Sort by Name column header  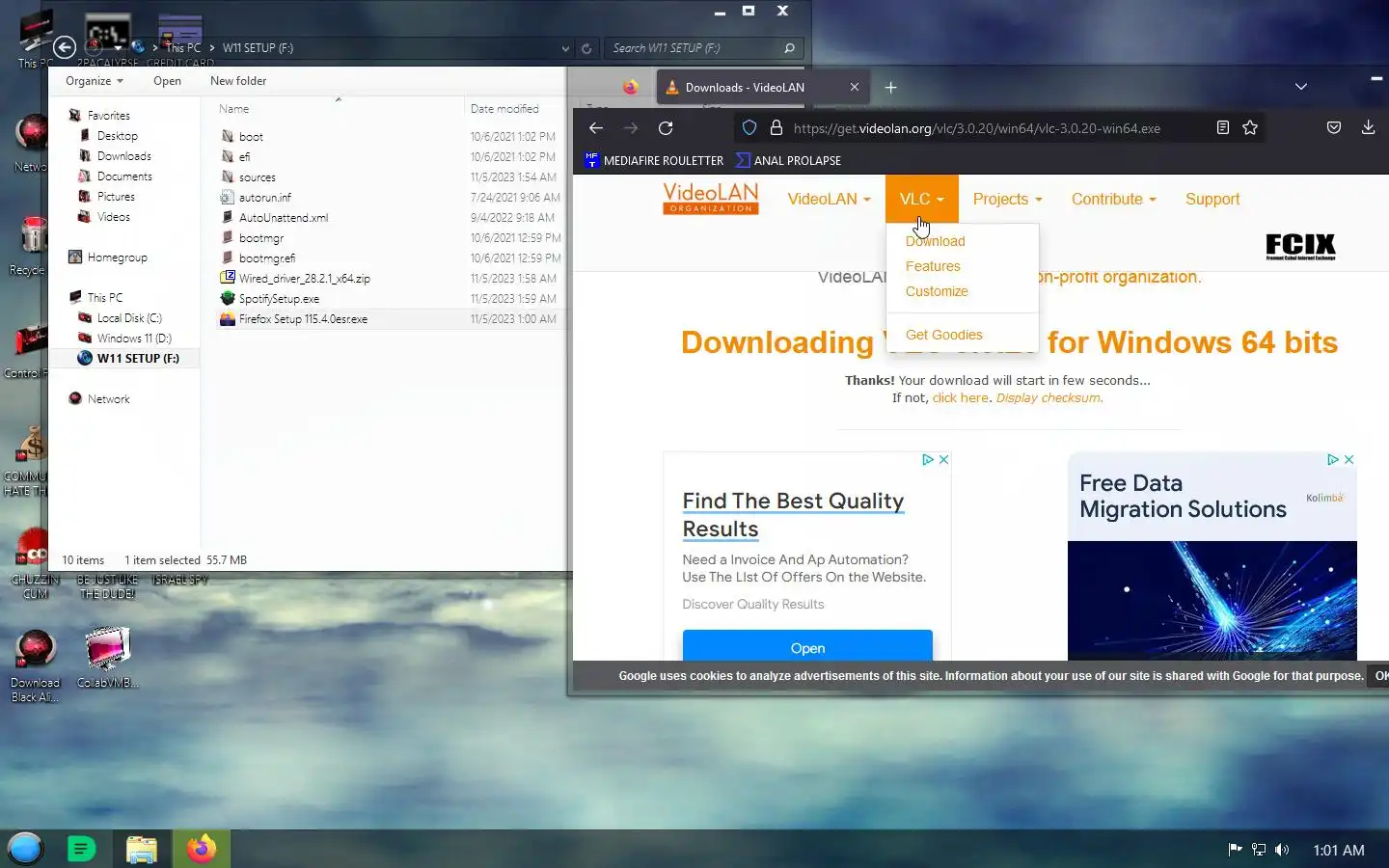234,109
